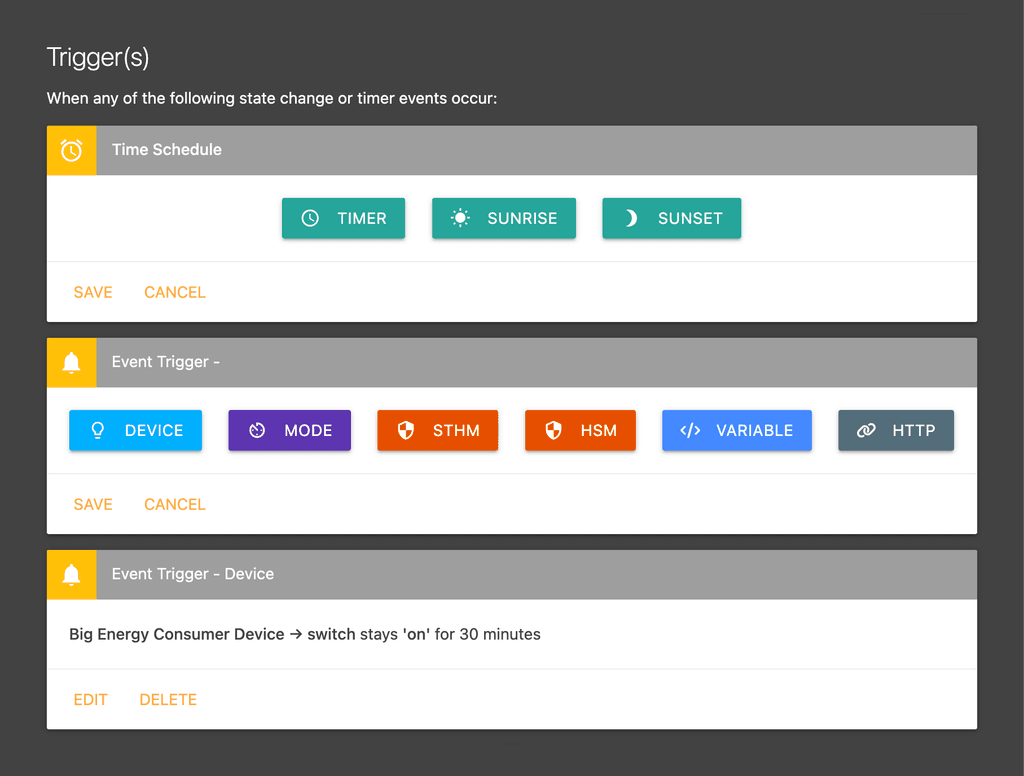Edit the Big Energy Consumer Device trigger

point(90,699)
